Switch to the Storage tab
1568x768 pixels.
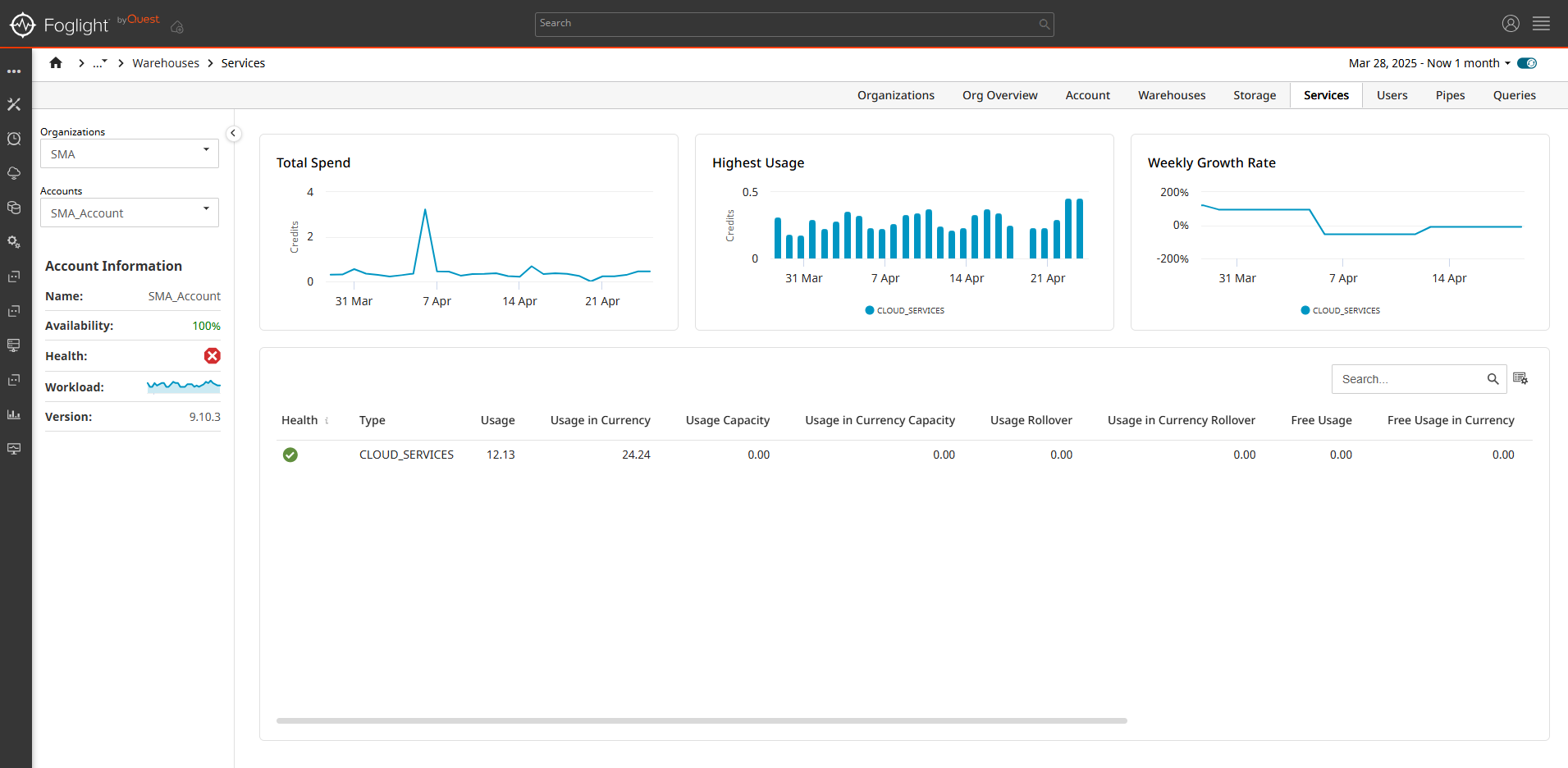click(1255, 95)
